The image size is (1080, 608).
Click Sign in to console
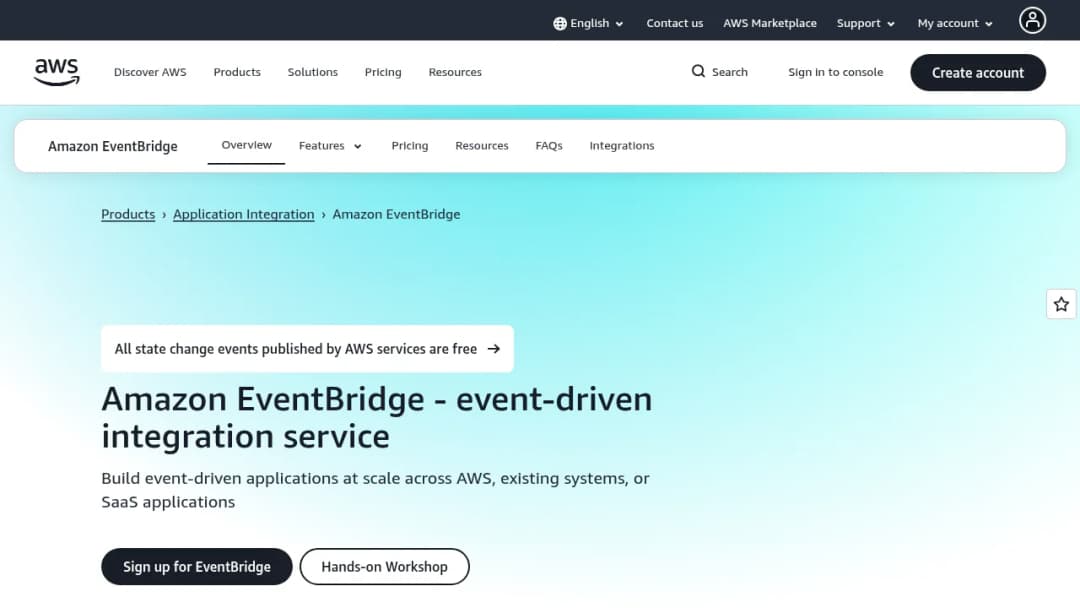click(835, 72)
